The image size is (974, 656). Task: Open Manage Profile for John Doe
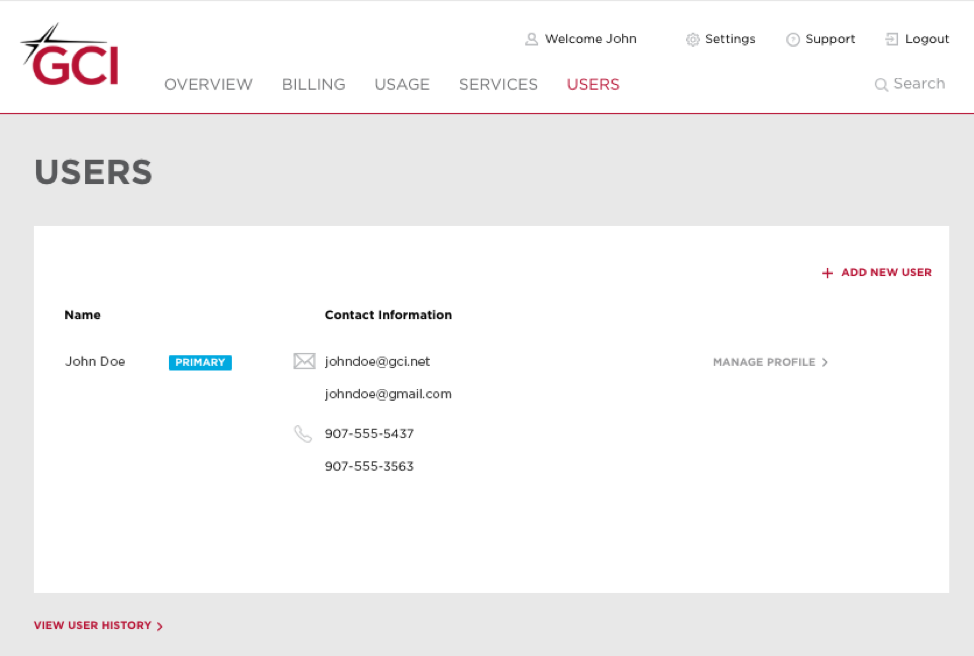click(x=770, y=362)
